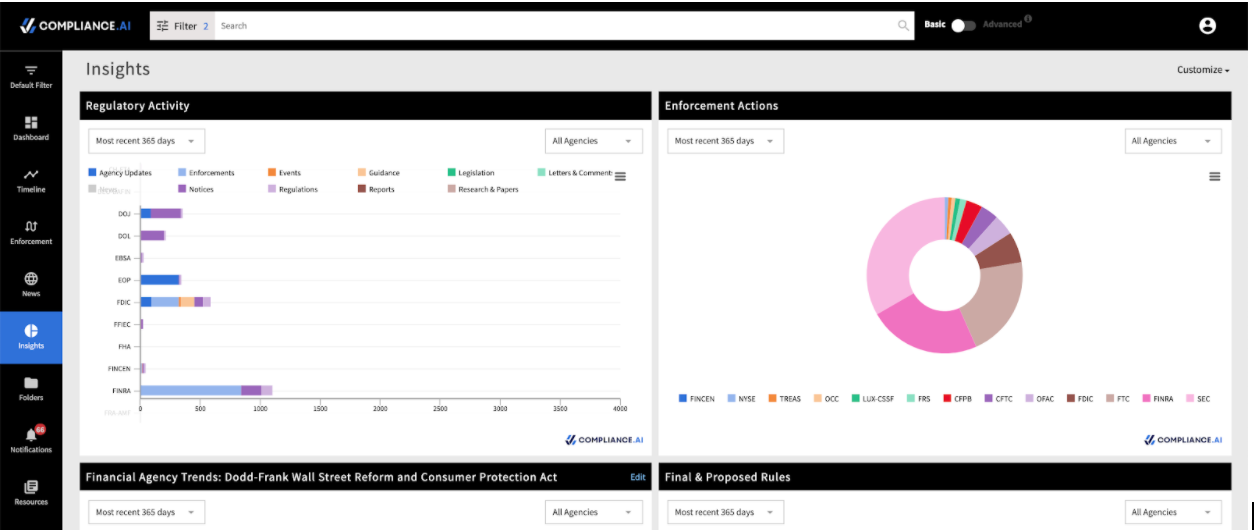
Task: Click the EOP bar in chart
Action: pyautogui.click(x=160, y=279)
